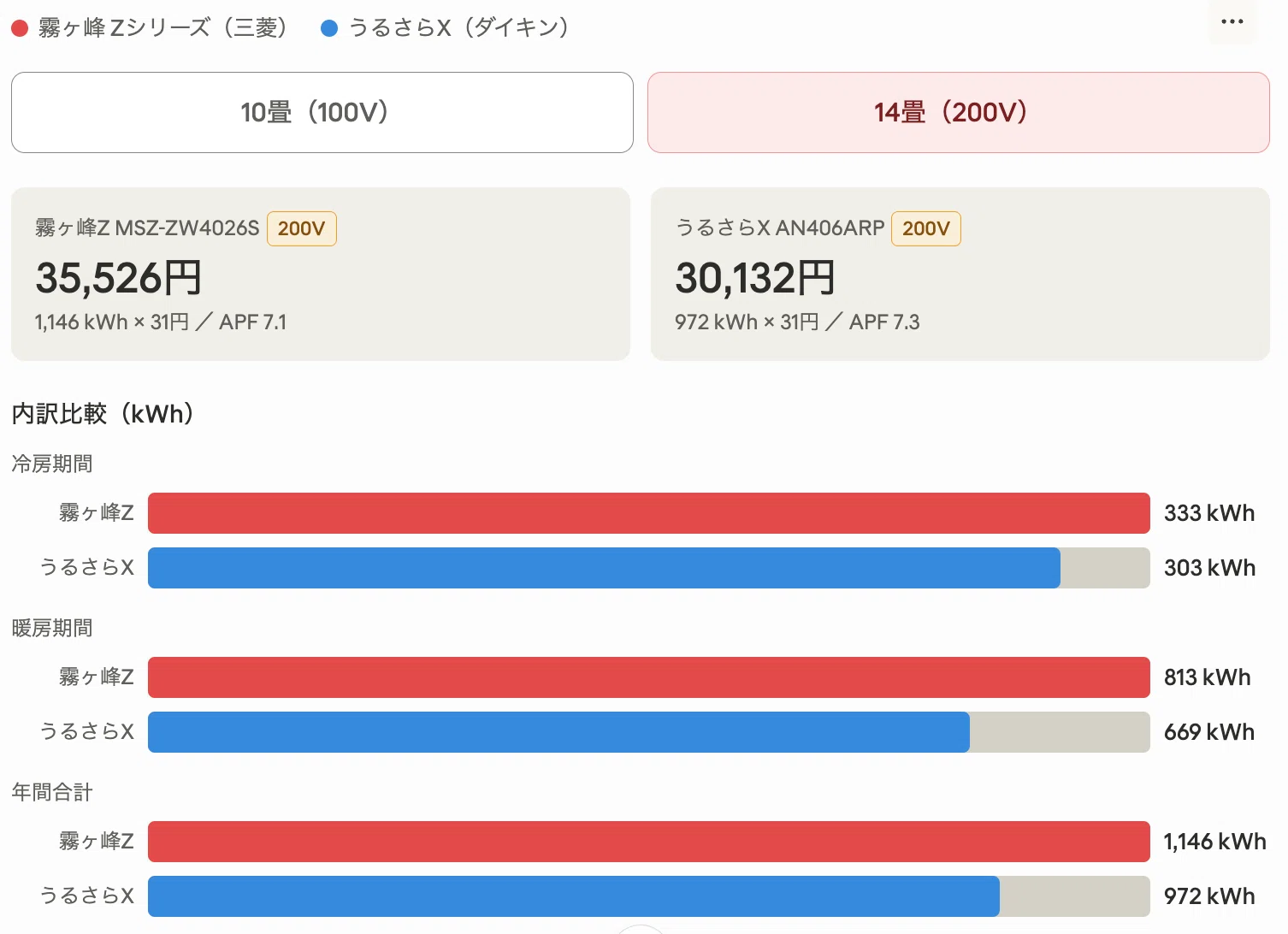1288x934 pixels.
Task: Click 霧ヶ峰 Zシリーズ（三菱）legend label
Action: pyautogui.click(x=163, y=28)
